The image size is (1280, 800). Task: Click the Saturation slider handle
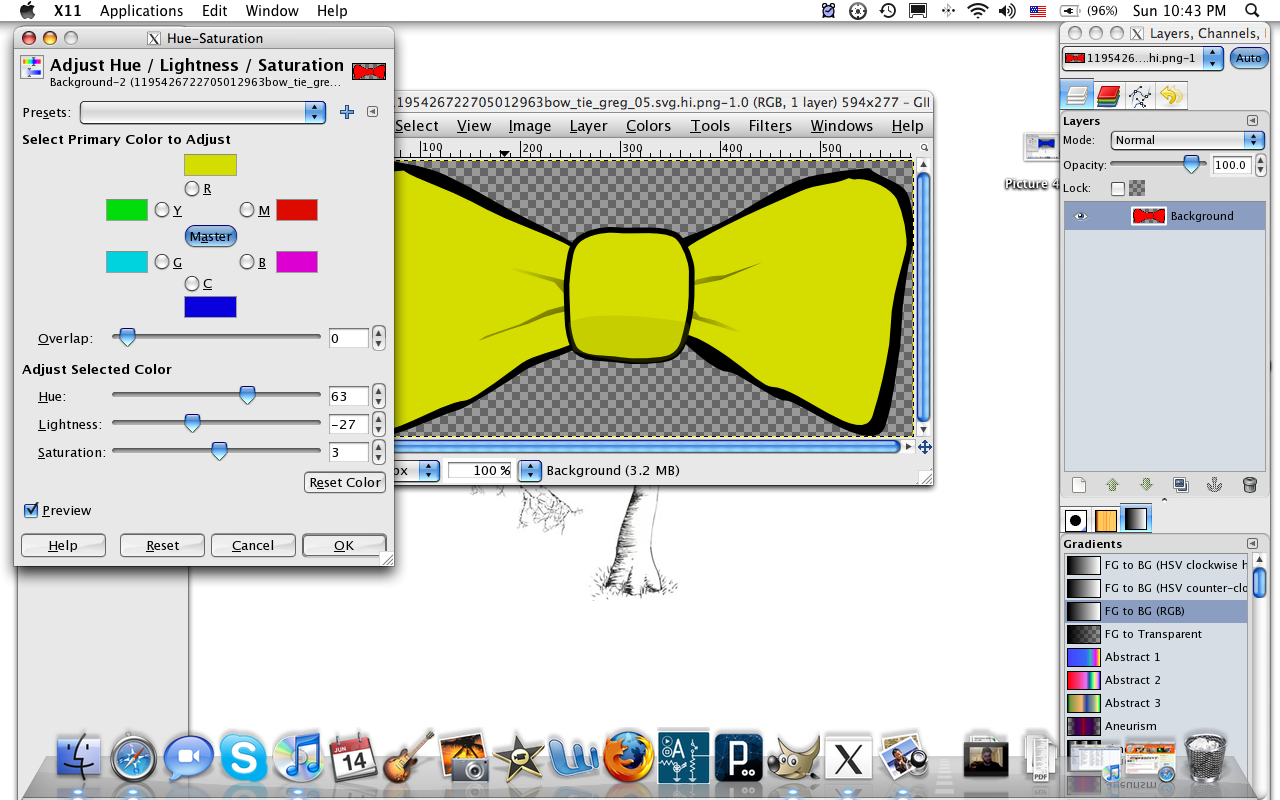(219, 452)
